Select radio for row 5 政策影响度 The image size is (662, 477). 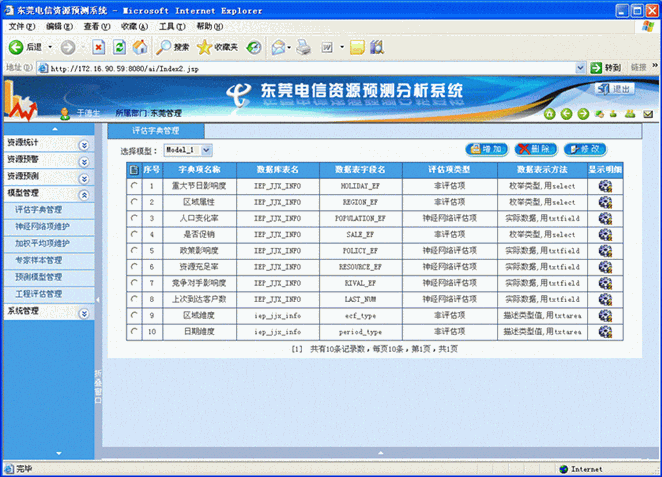tap(134, 250)
